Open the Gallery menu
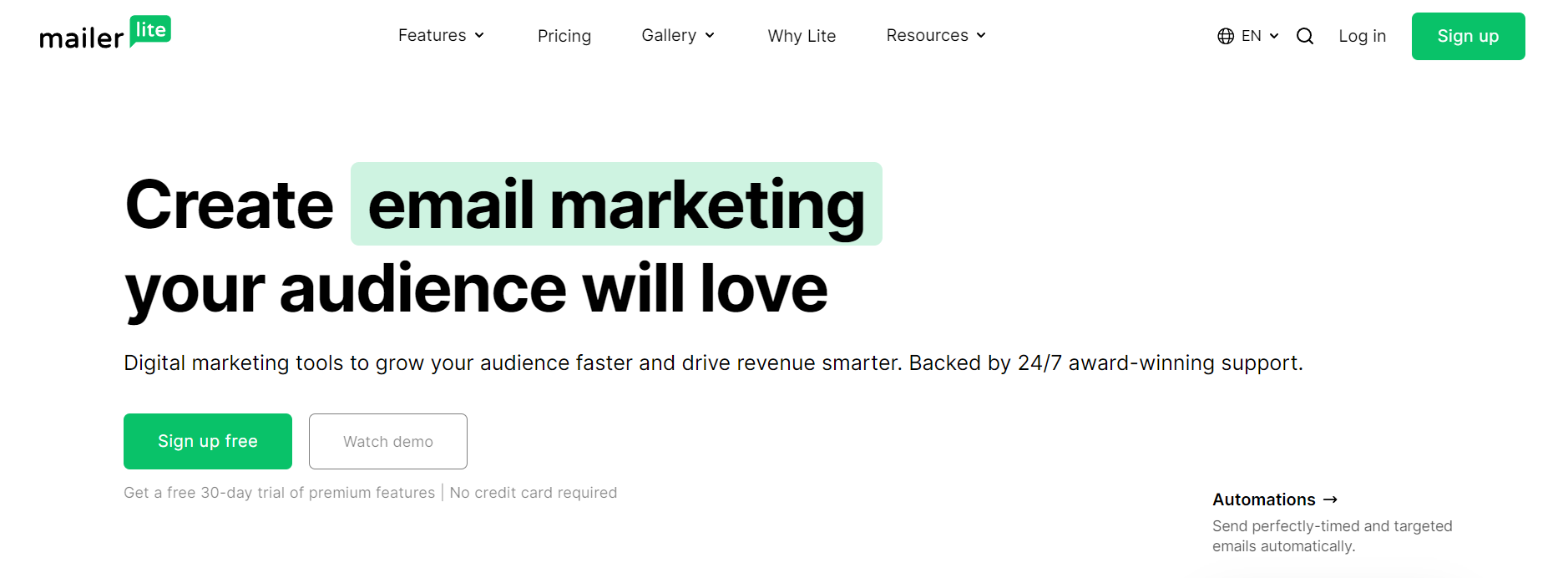 (x=678, y=36)
